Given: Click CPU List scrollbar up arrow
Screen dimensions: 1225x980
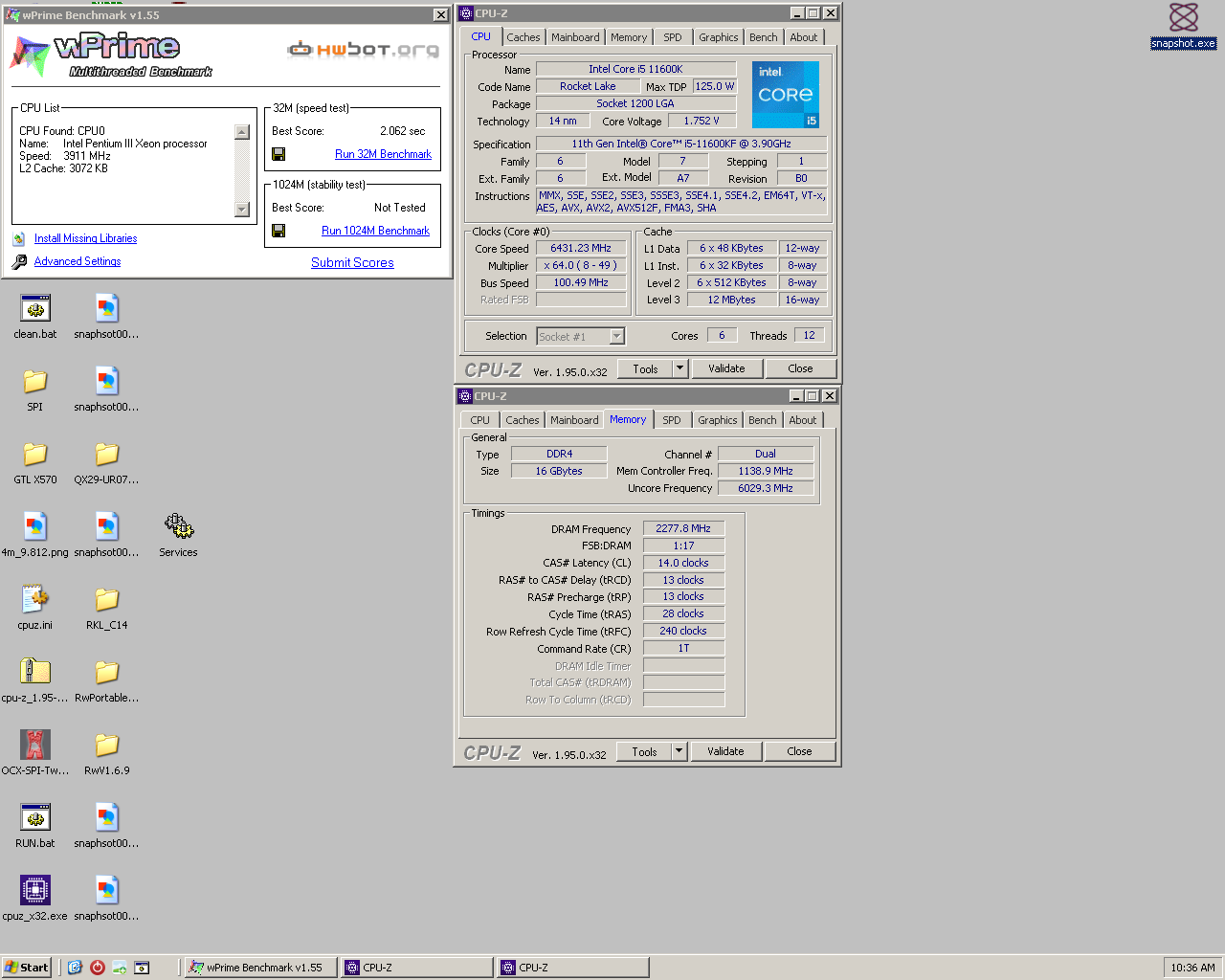Looking at the screenshot, I should (x=242, y=132).
